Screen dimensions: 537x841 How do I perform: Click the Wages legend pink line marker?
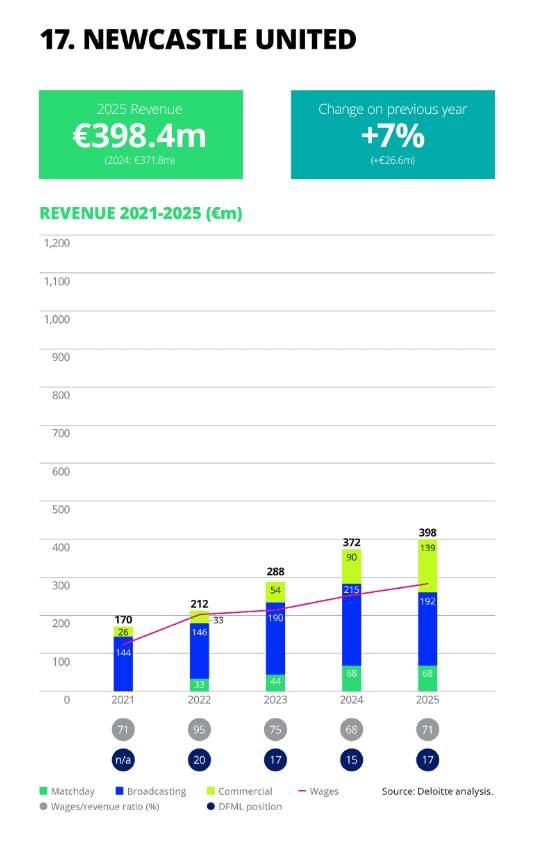click(301, 791)
